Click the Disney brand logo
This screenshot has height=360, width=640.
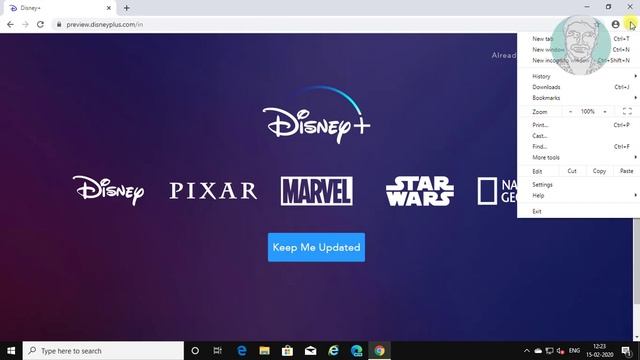pyautogui.click(x=108, y=191)
